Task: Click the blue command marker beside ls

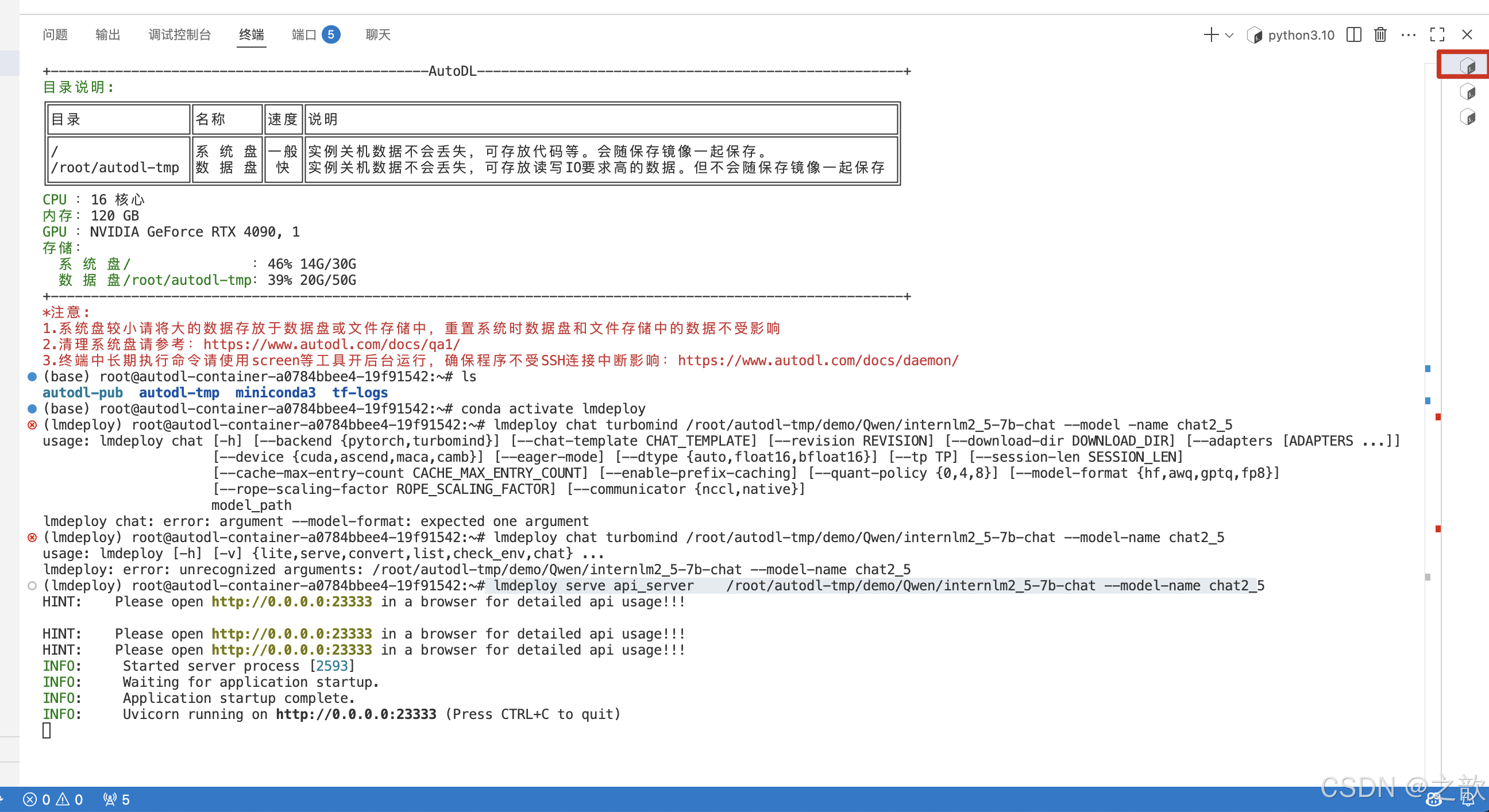Action: tap(32, 377)
